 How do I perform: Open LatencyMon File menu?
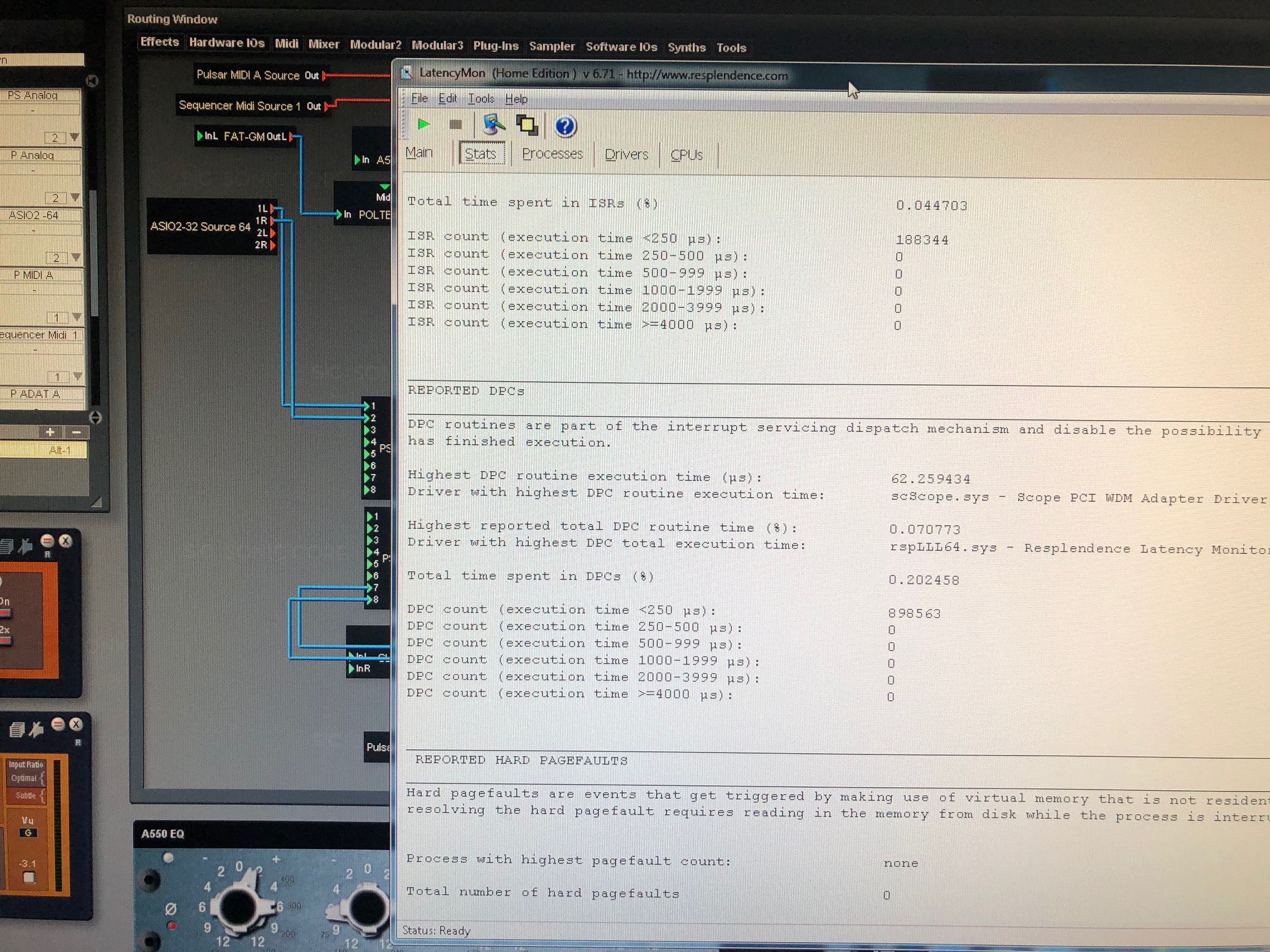[x=419, y=98]
